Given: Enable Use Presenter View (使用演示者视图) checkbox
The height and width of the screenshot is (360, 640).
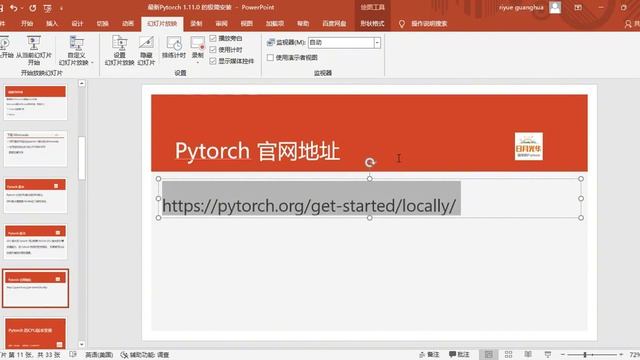Looking at the screenshot, I should (270, 58).
